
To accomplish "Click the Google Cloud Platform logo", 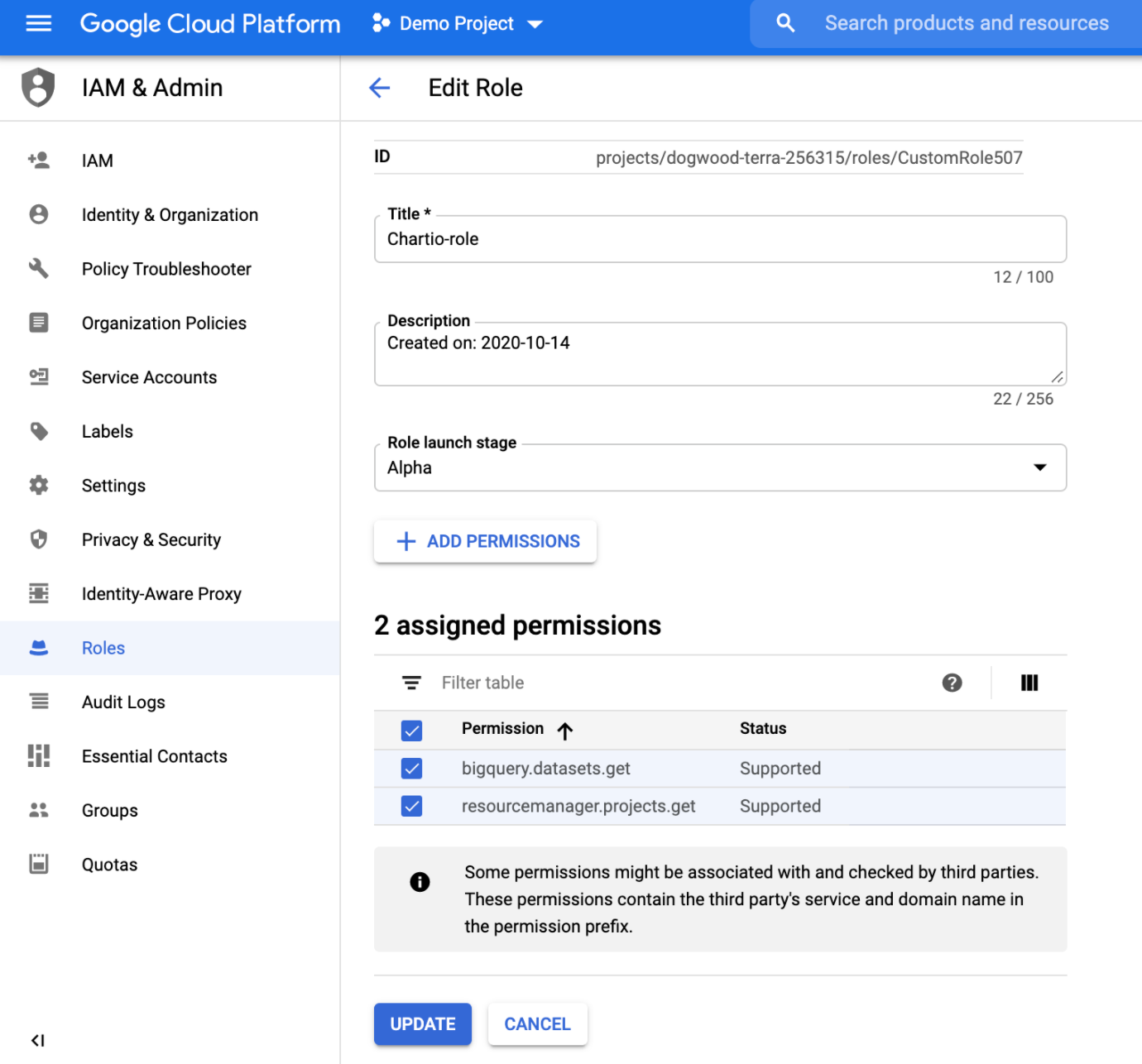I will click(x=210, y=24).
